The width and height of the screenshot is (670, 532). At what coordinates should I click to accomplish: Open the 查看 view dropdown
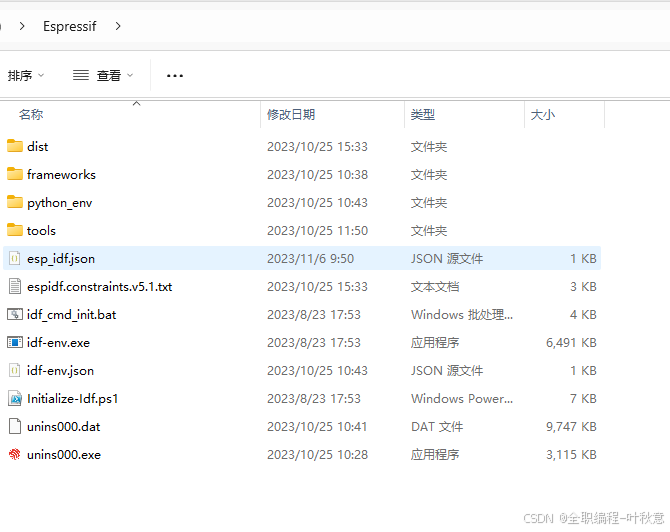click(103, 76)
